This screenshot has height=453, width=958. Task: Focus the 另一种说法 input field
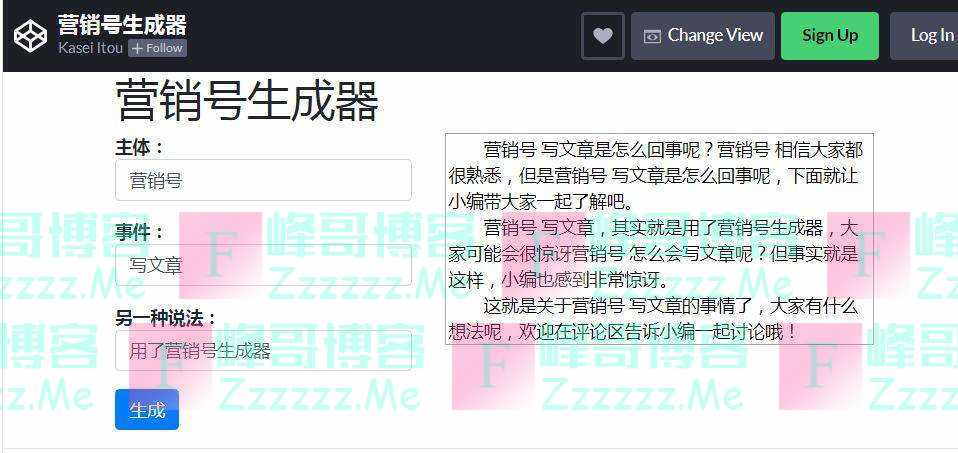click(x=263, y=350)
